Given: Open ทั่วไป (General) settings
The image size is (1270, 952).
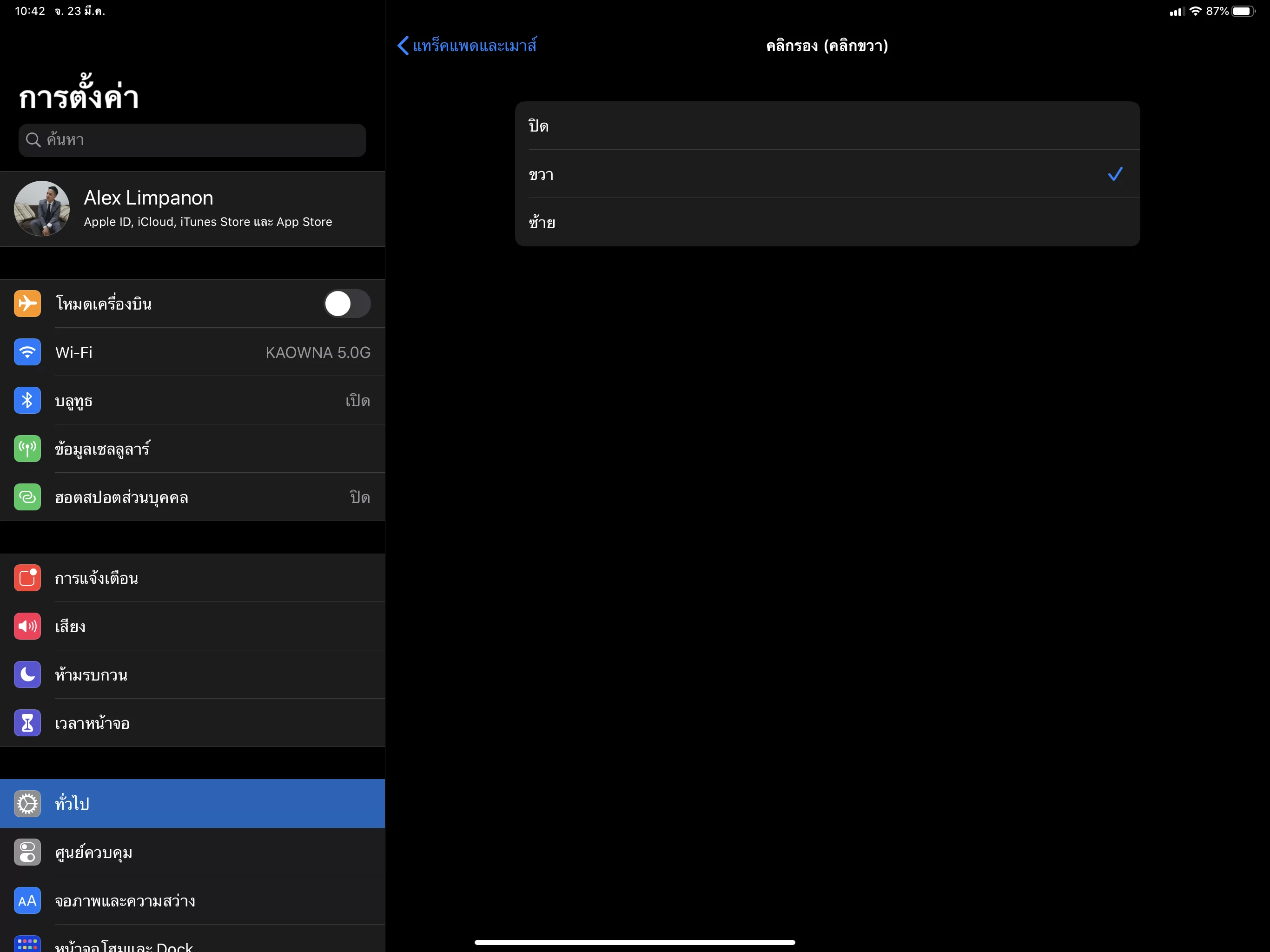Looking at the screenshot, I should click(192, 803).
